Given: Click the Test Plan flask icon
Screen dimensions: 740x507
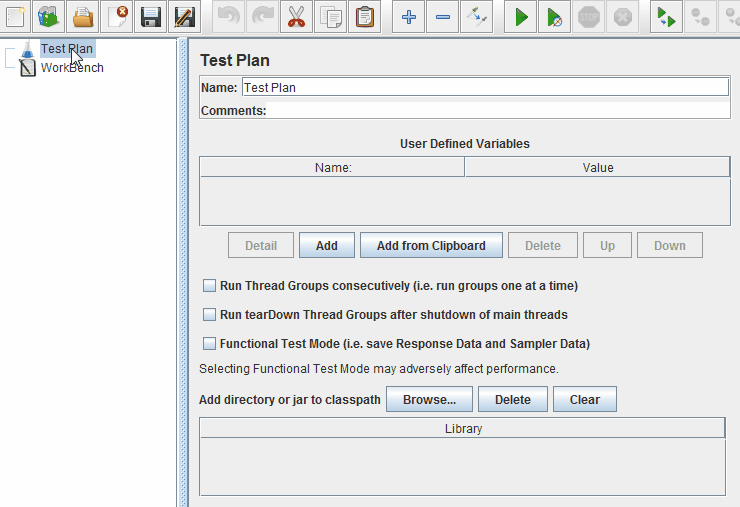Looking at the screenshot, I should (28, 49).
